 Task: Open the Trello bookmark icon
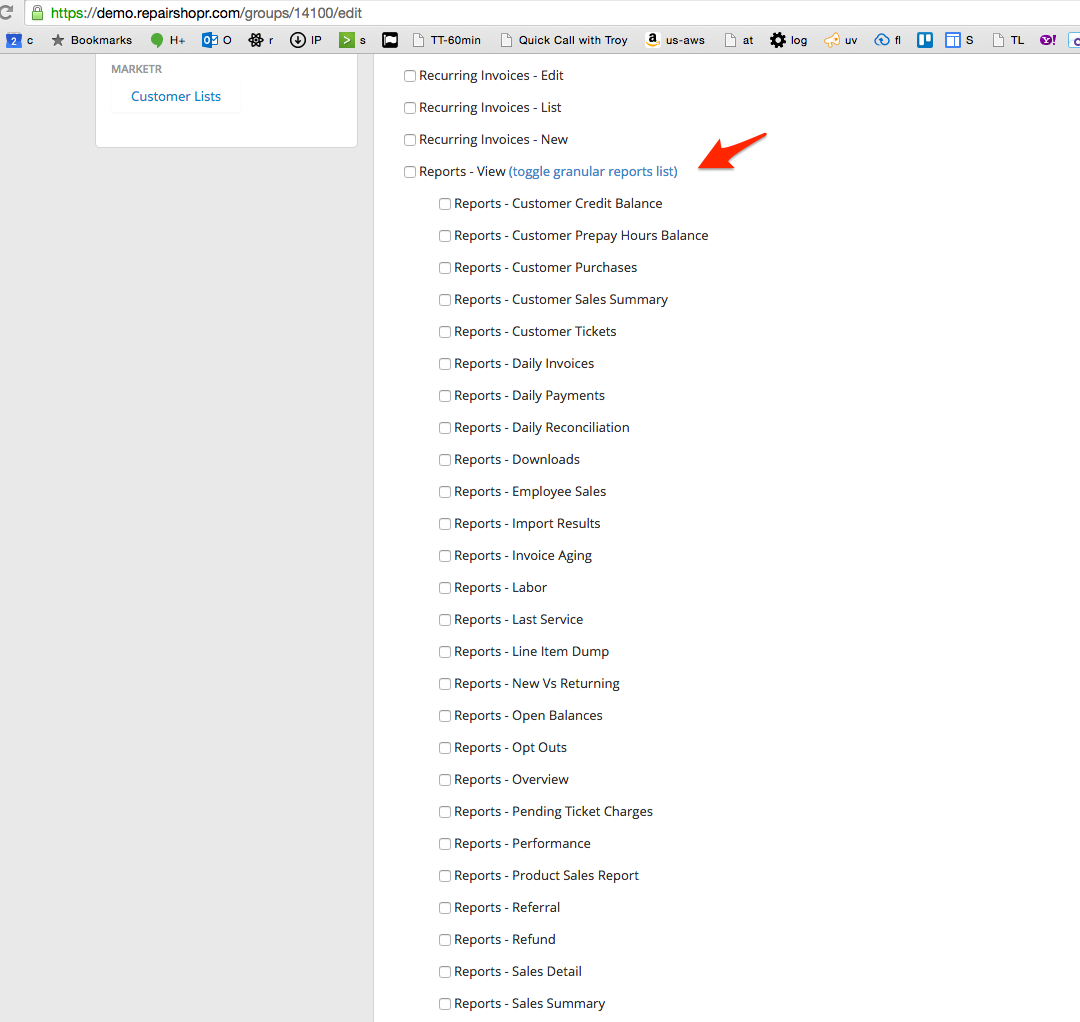click(x=925, y=40)
